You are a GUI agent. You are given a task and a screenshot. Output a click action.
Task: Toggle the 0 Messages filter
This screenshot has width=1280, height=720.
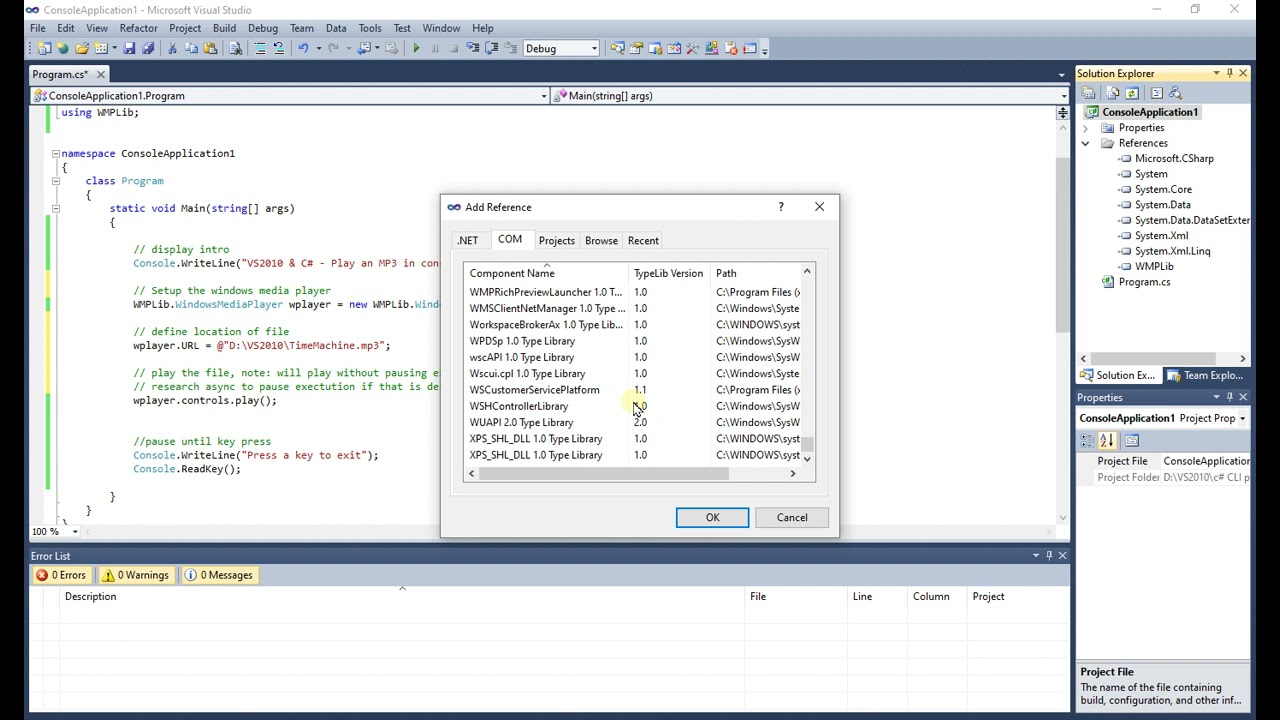click(219, 575)
